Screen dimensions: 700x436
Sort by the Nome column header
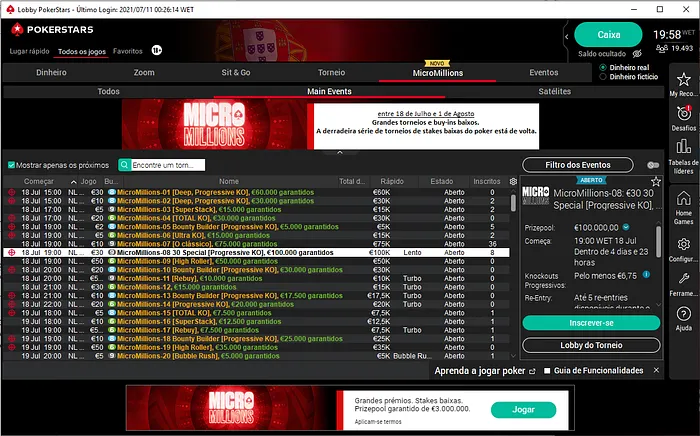(229, 181)
